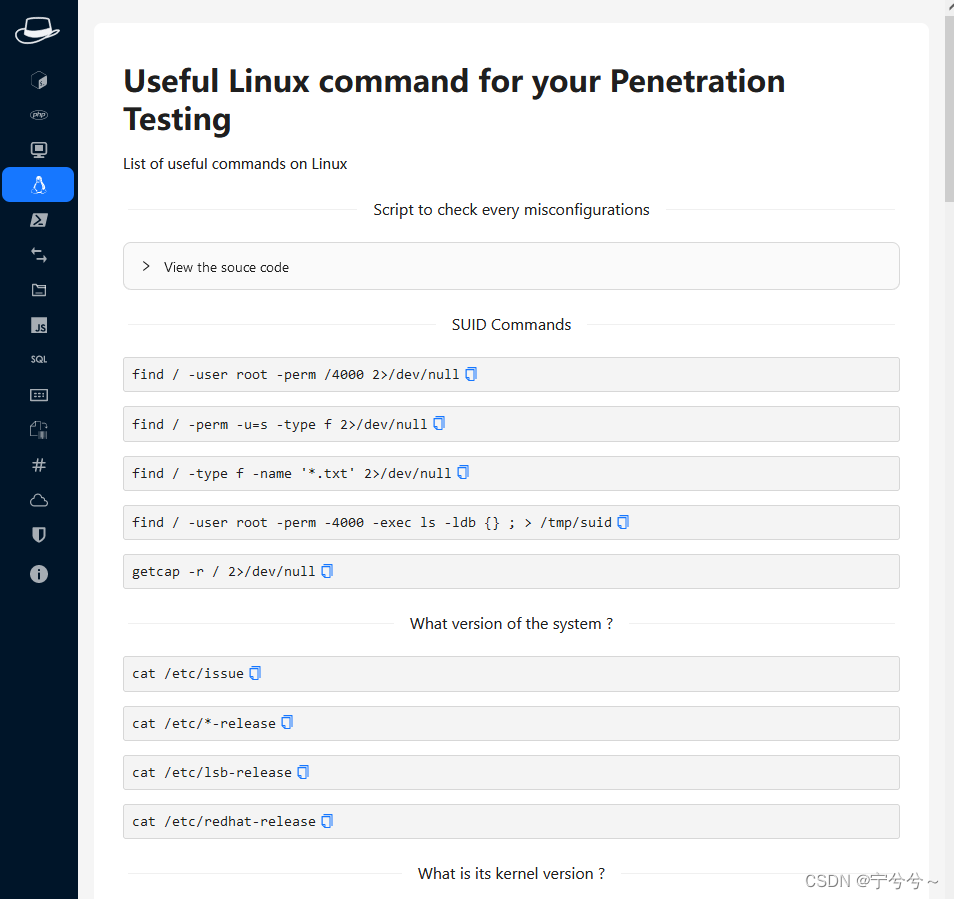Open the keyboard encoder sidebar icon
The height and width of the screenshot is (899, 954).
39,395
